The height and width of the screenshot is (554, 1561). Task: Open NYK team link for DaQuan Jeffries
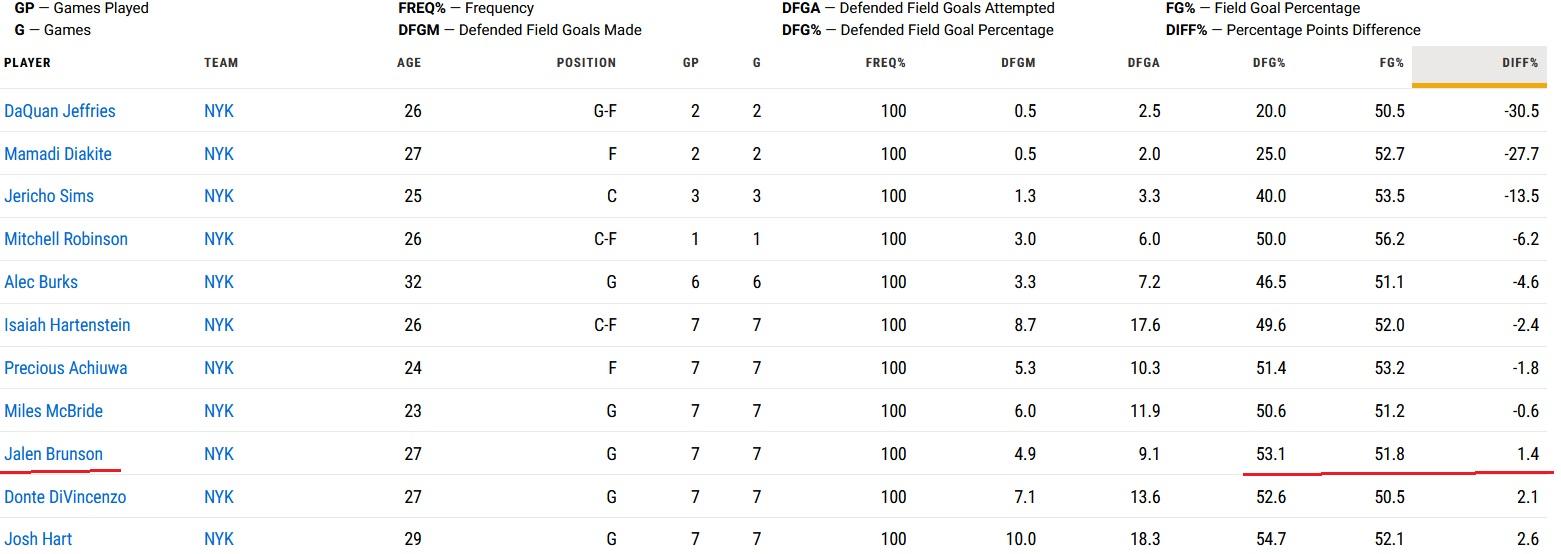[219, 111]
